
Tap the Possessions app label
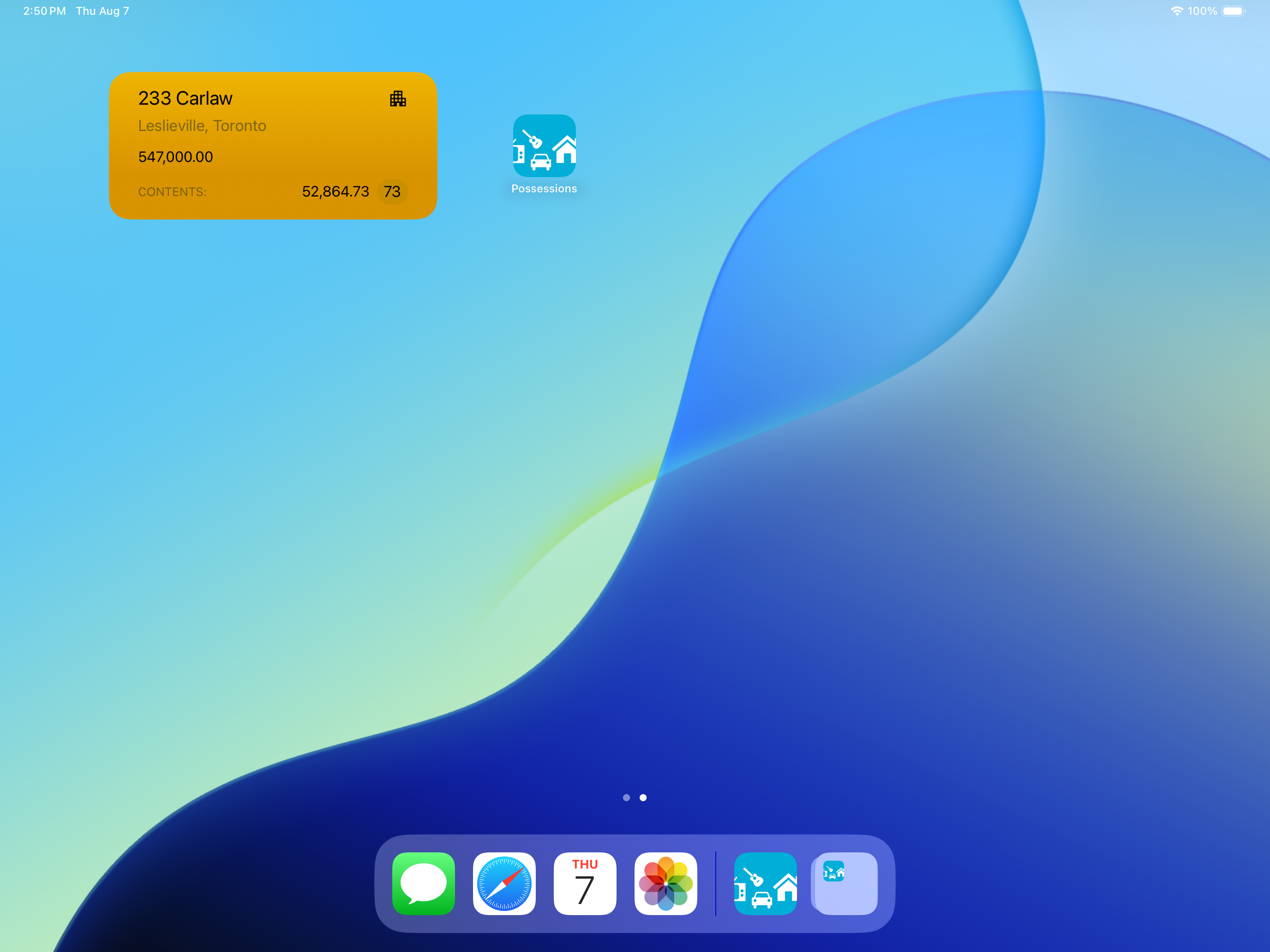pyautogui.click(x=544, y=189)
